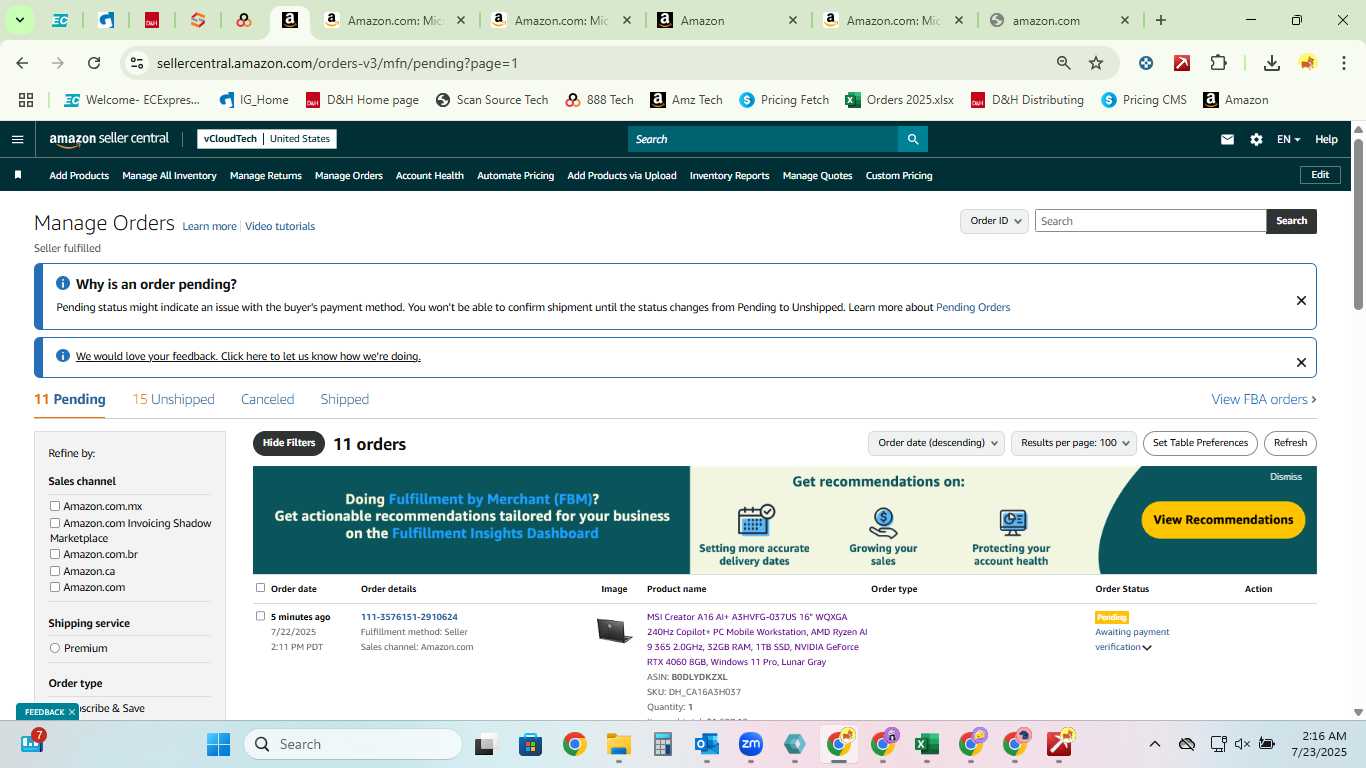Expand Awaiting payment verification details
Screen dimensions: 1366x768
click(x=1147, y=647)
